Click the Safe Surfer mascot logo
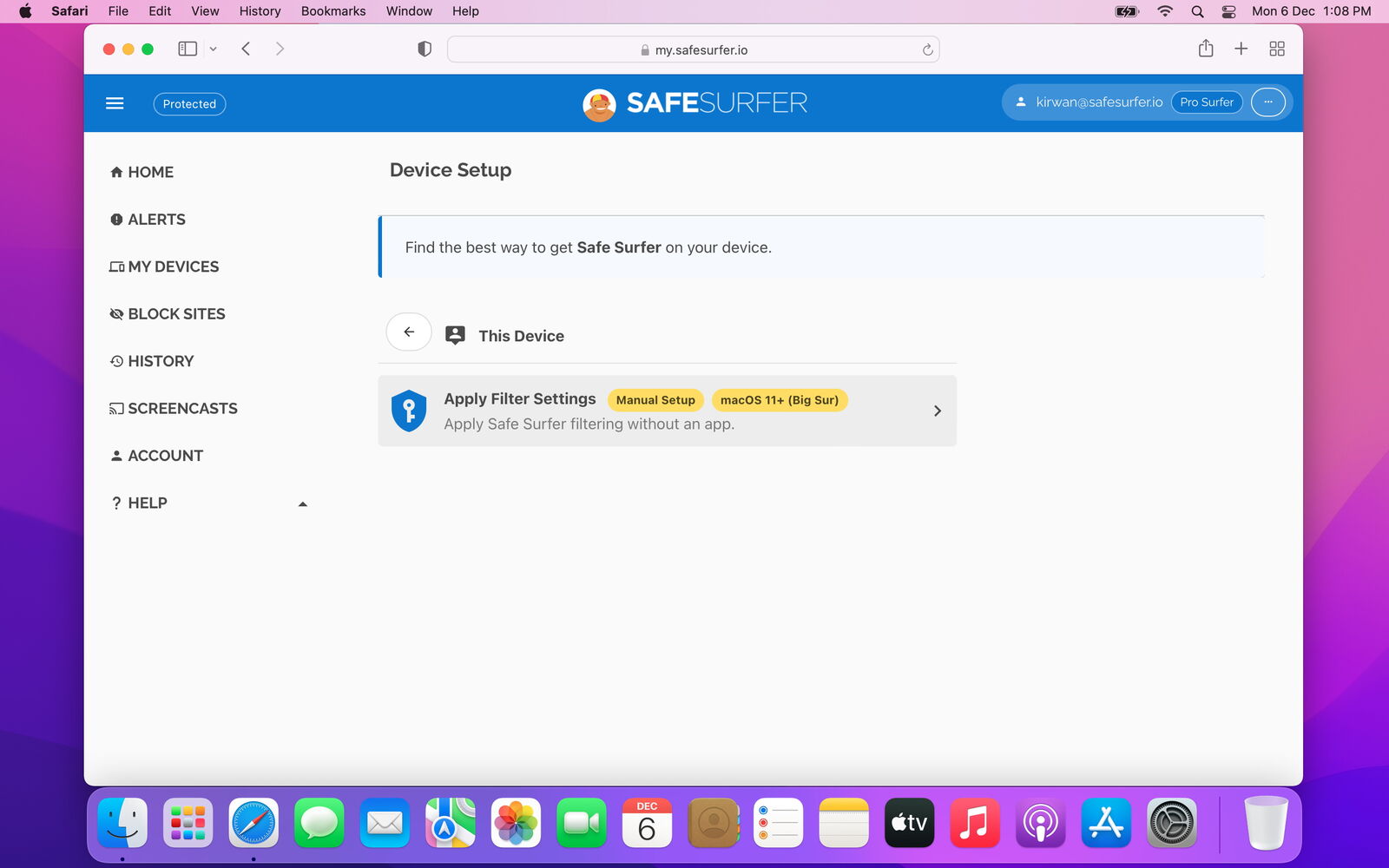This screenshot has width=1389, height=868. click(599, 104)
